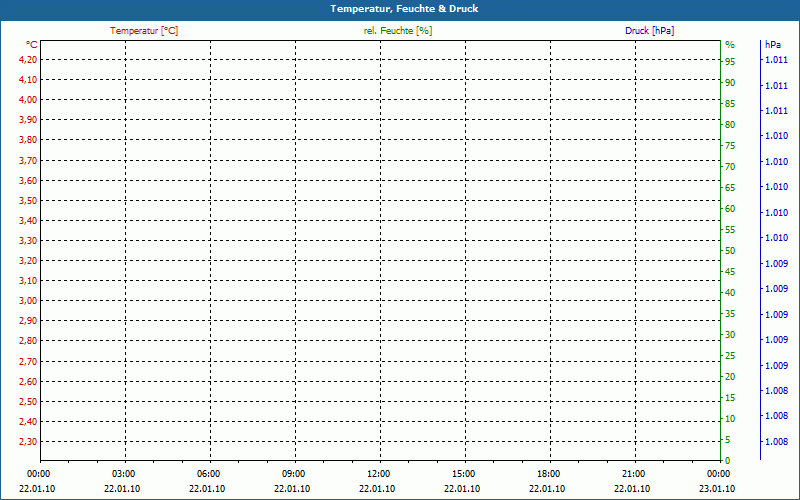Click the 30 humidity axis value

pyautogui.click(x=730, y=335)
